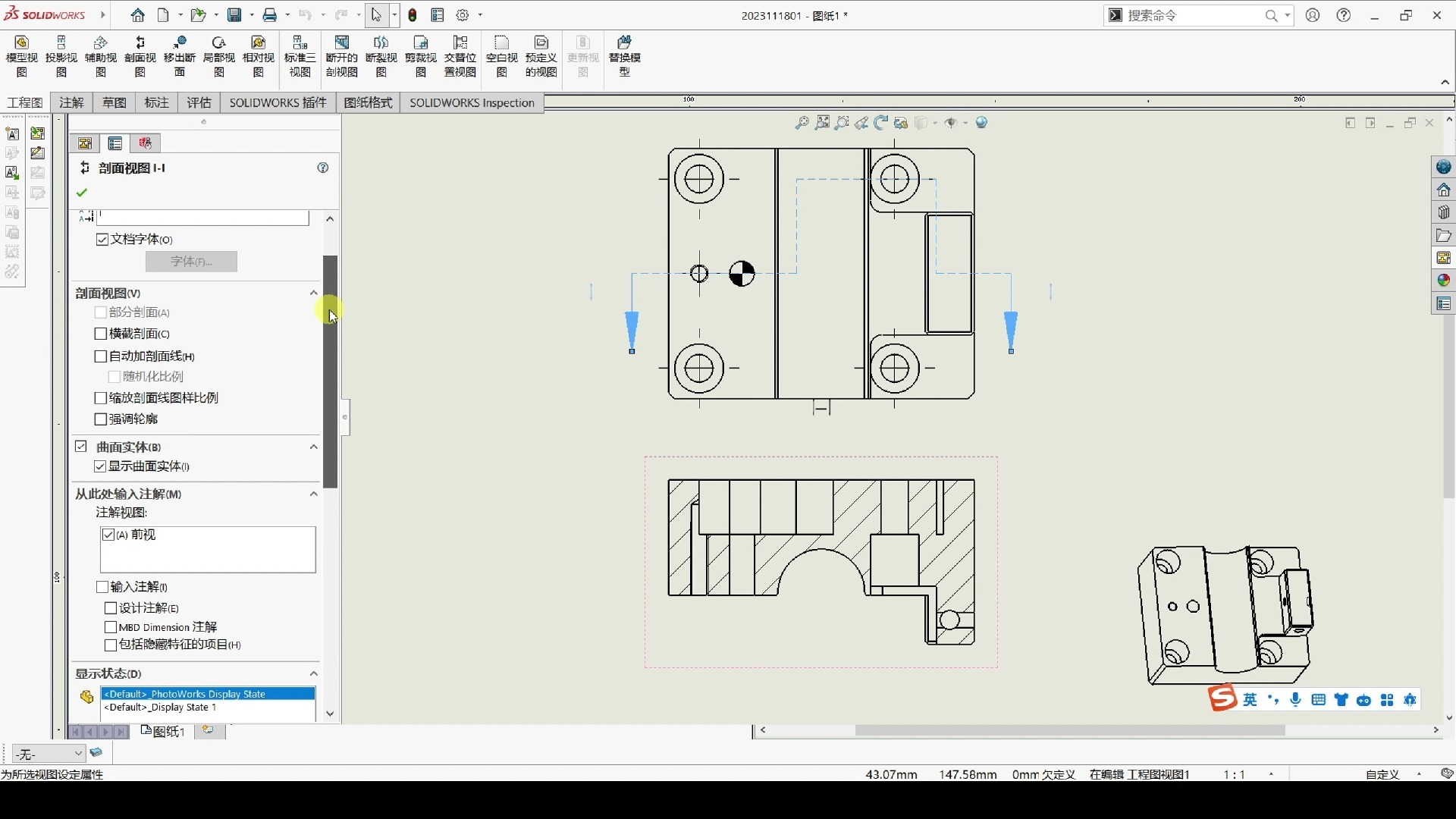
Task: Uncheck the 显示曲面实体 checkbox
Action: click(x=100, y=466)
